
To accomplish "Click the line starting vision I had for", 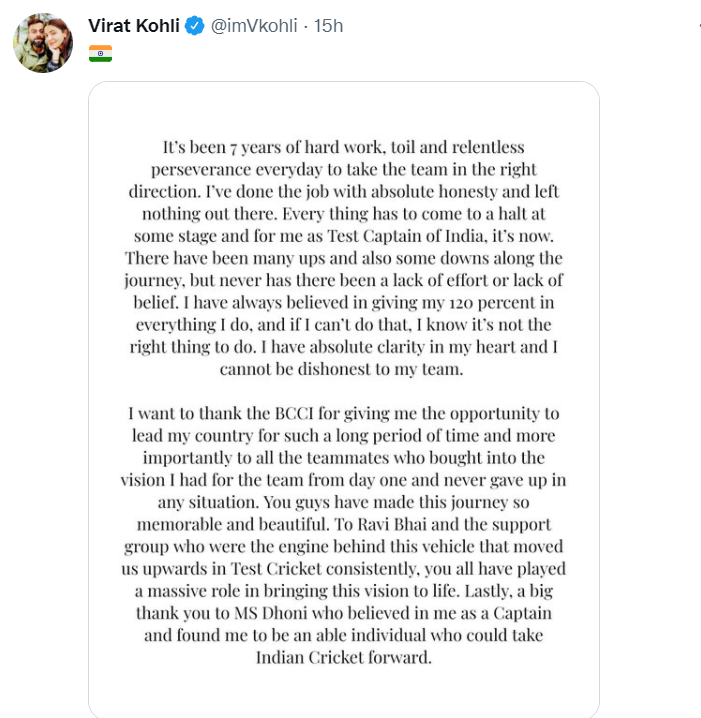I will pyautogui.click(x=343, y=480).
